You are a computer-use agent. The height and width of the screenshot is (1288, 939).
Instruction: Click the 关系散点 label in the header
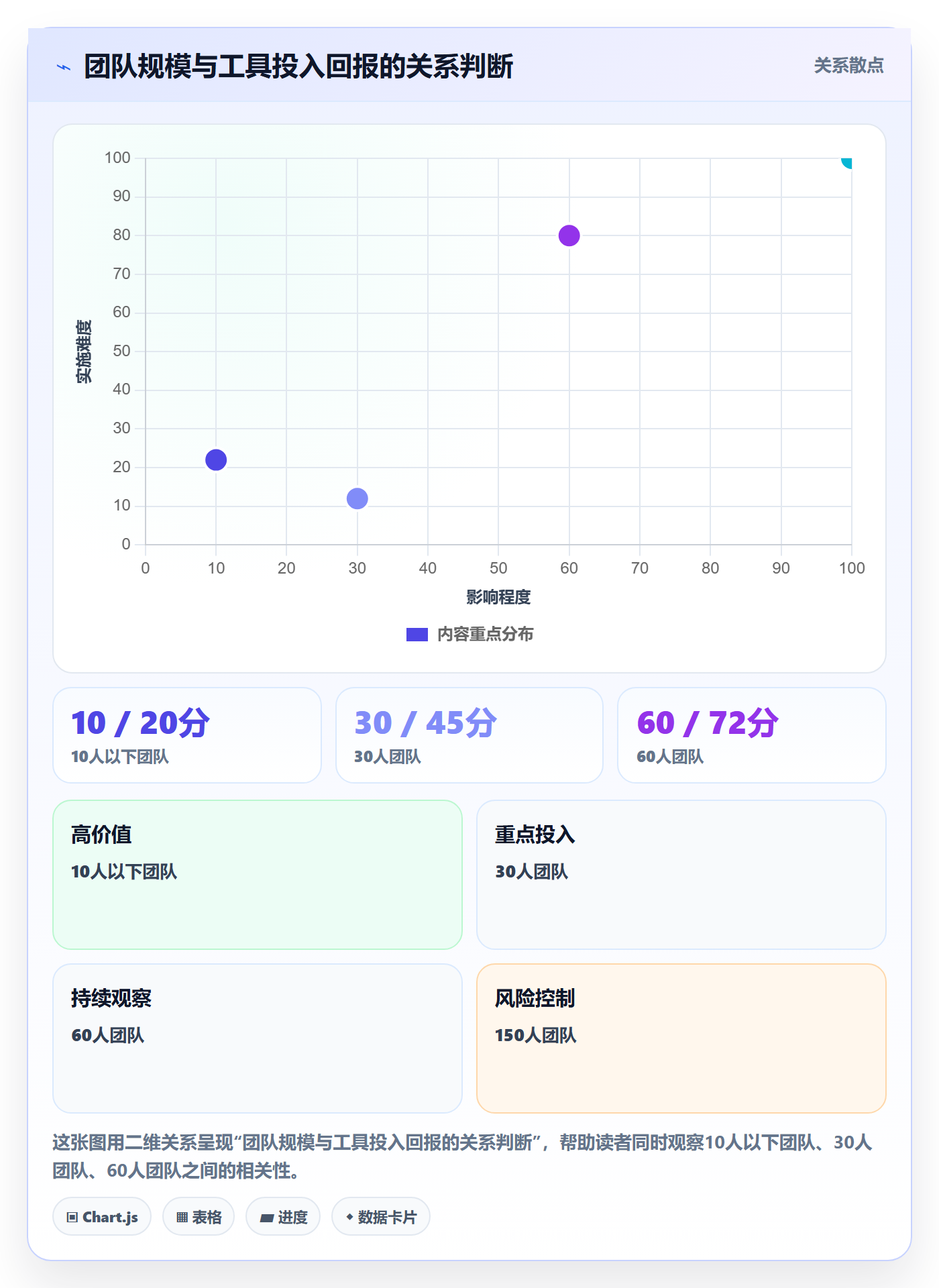click(x=848, y=66)
